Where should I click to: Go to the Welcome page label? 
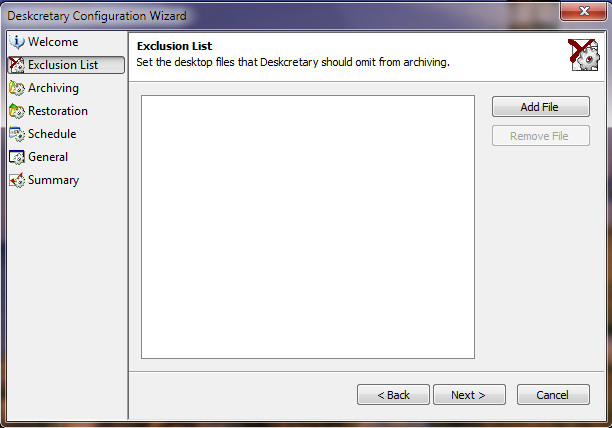[x=53, y=42]
